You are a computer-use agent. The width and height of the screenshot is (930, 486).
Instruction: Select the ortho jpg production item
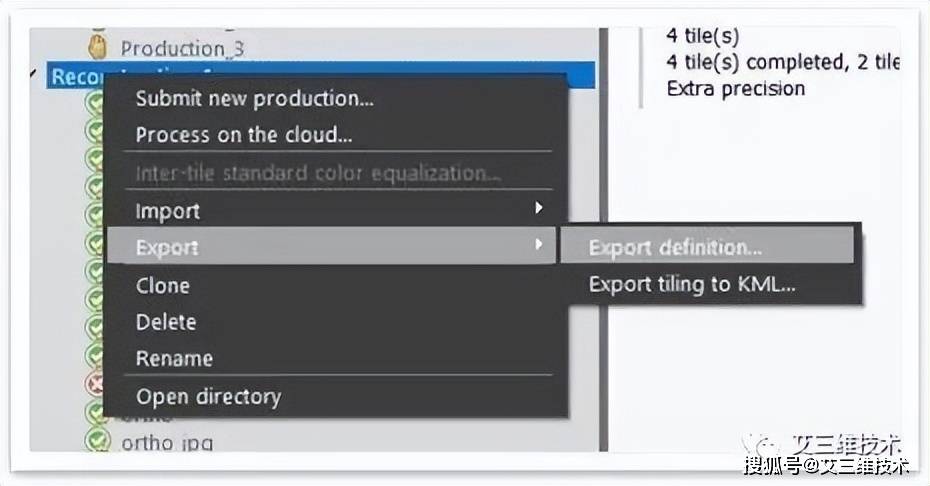coord(167,443)
